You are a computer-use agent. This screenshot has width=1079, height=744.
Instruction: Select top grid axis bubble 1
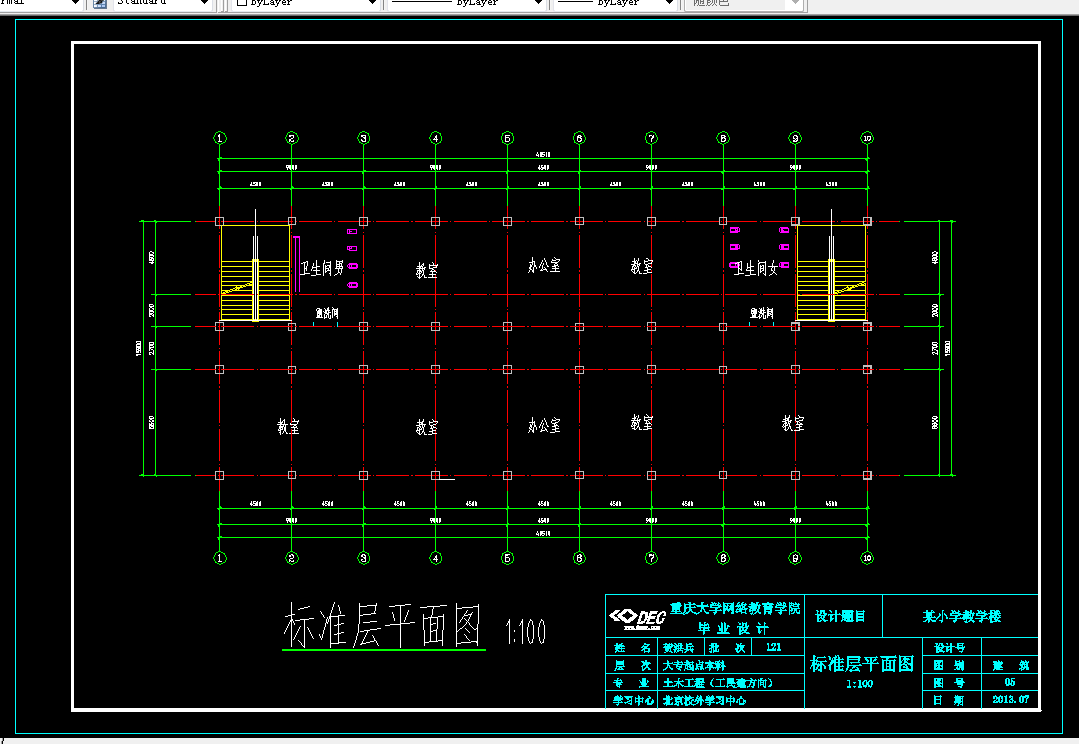click(x=220, y=138)
